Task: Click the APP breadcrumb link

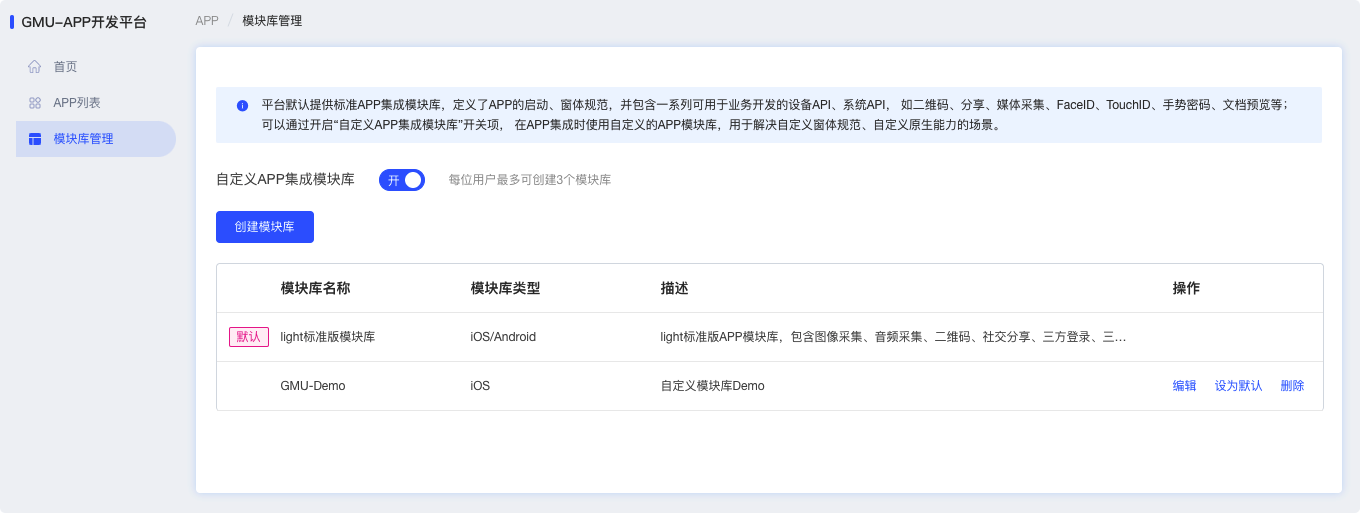Action: (x=207, y=21)
